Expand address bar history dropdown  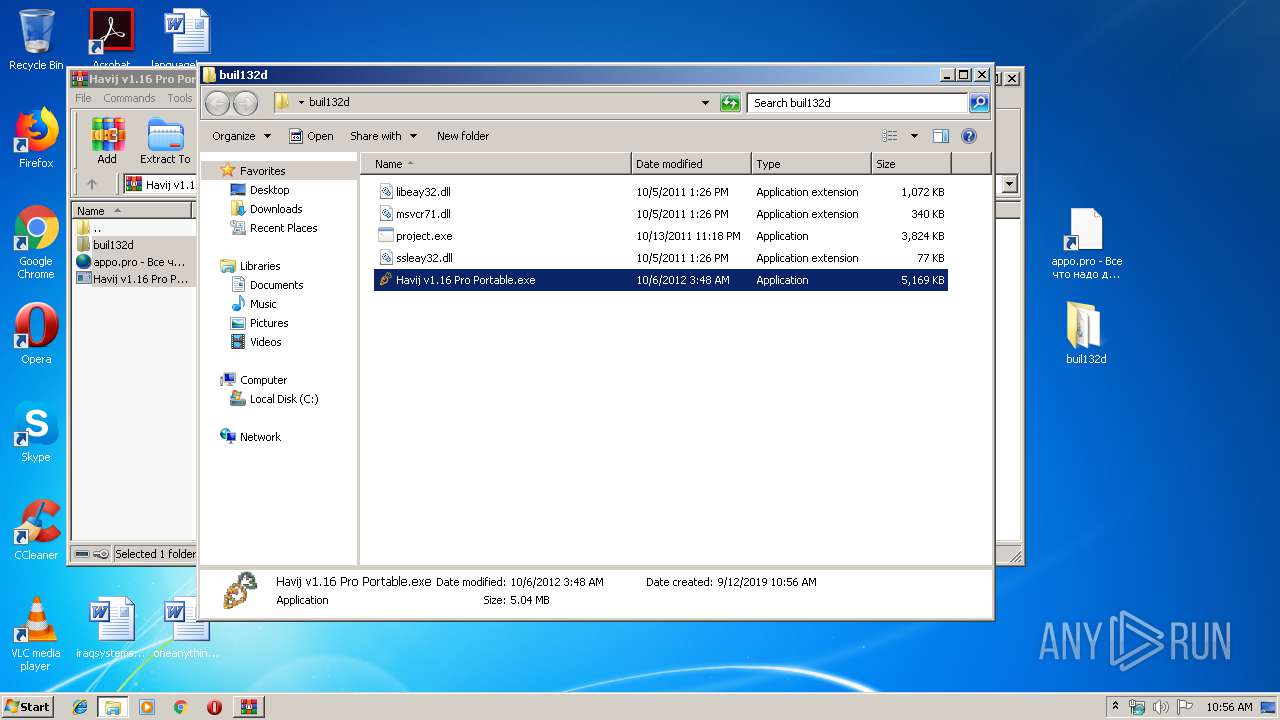[705, 102]
